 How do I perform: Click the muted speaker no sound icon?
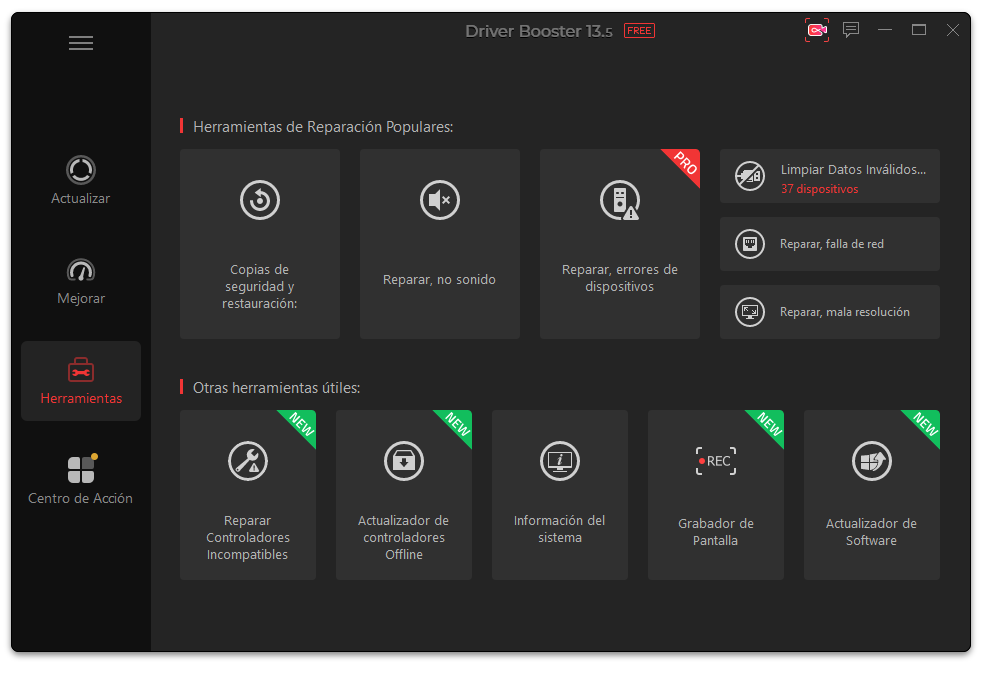click(x=440, y=200)
